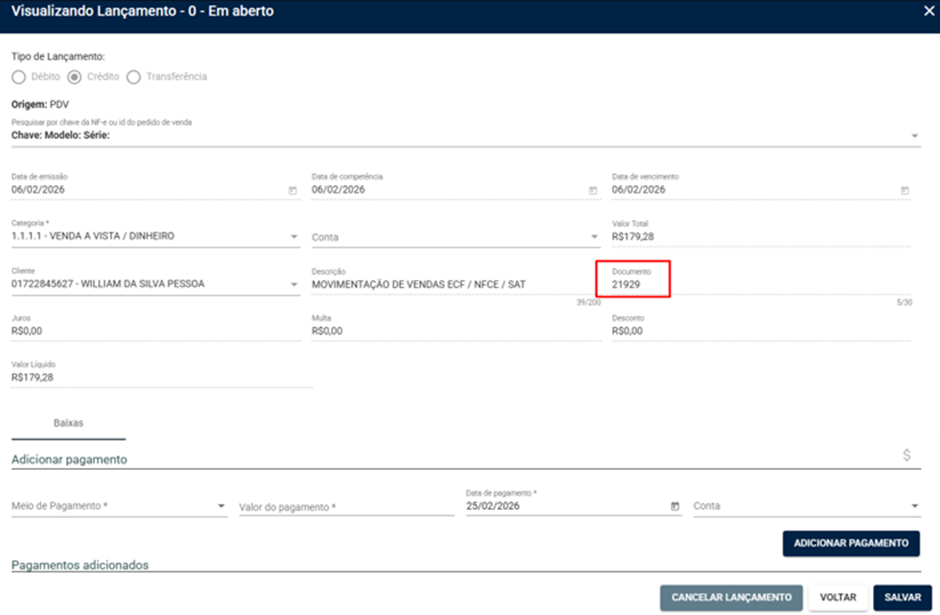Click the dollar sign icon beside Adicionar pagamento
The width and height of the screenshot is (940, 615).
(907, 455)
